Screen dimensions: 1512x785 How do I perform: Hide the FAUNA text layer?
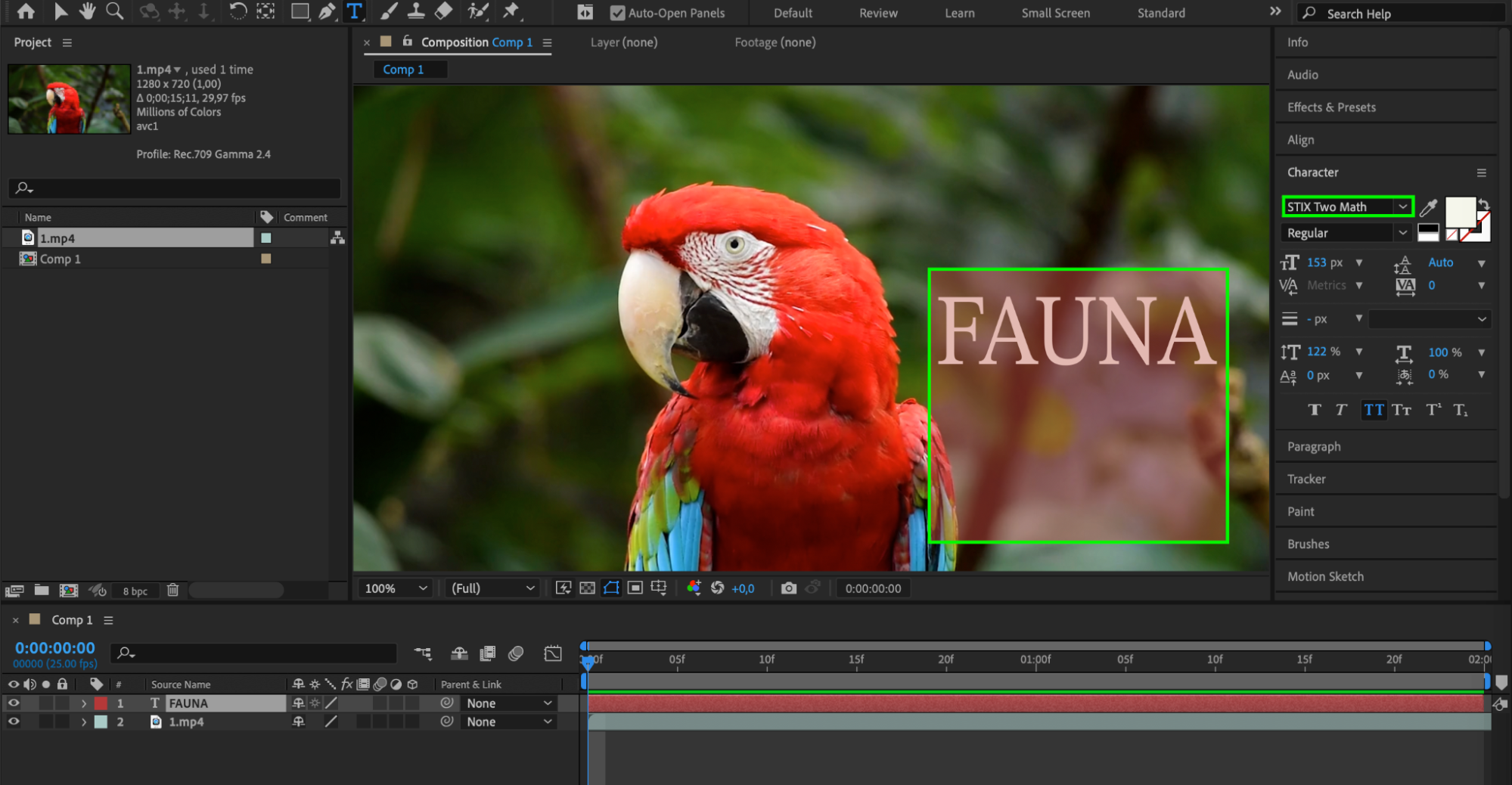14,703
